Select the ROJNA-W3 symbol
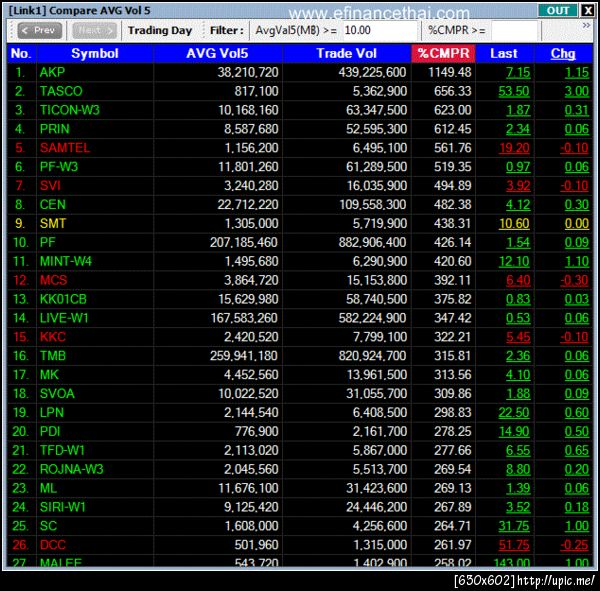 (72, 469)
